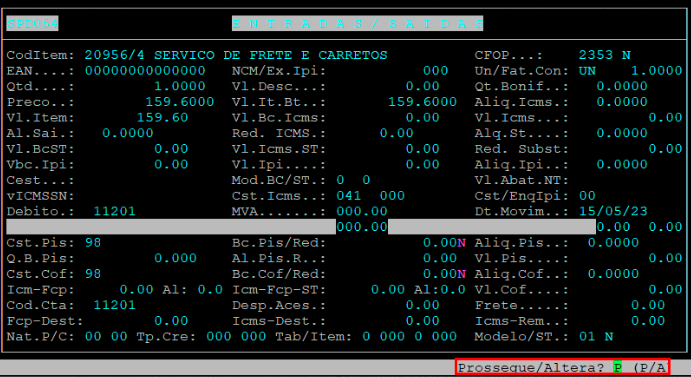Screen dimensions: 691x377
Task: Click the ENTRADAS / SAIDAS screen title
Action: [357, 23]
